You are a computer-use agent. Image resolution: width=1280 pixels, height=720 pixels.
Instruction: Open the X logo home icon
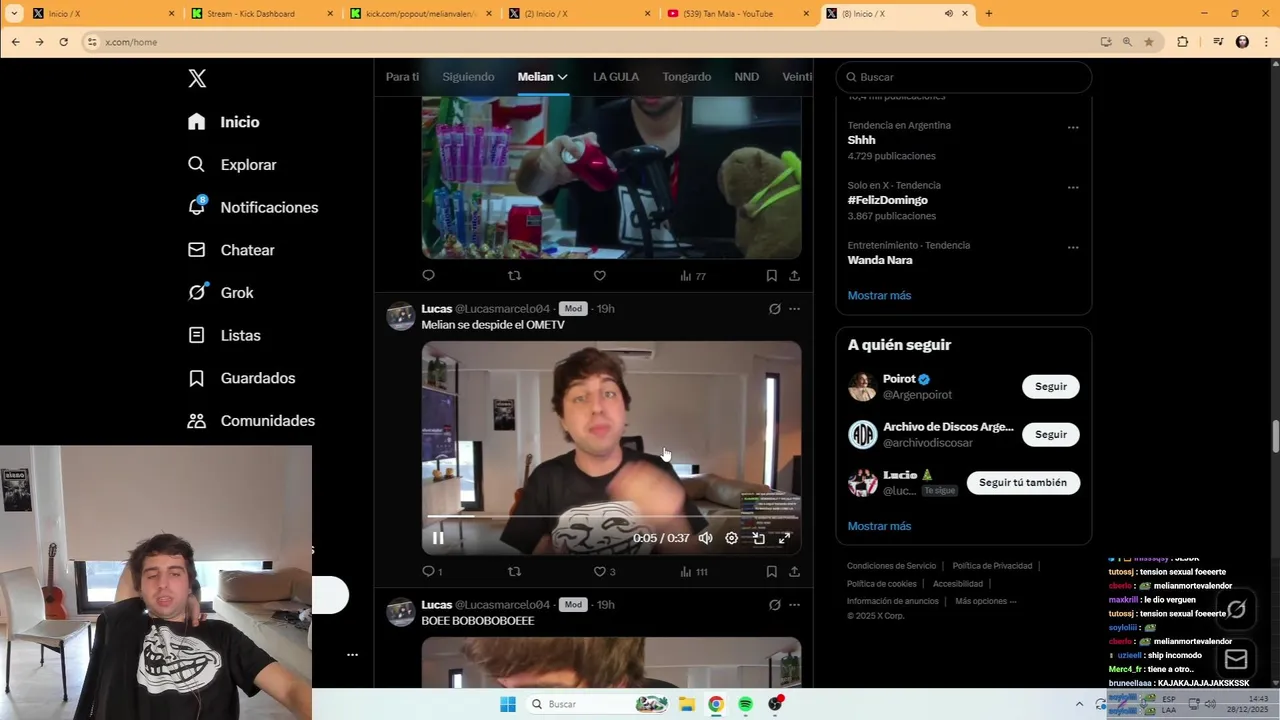point(197,78)
